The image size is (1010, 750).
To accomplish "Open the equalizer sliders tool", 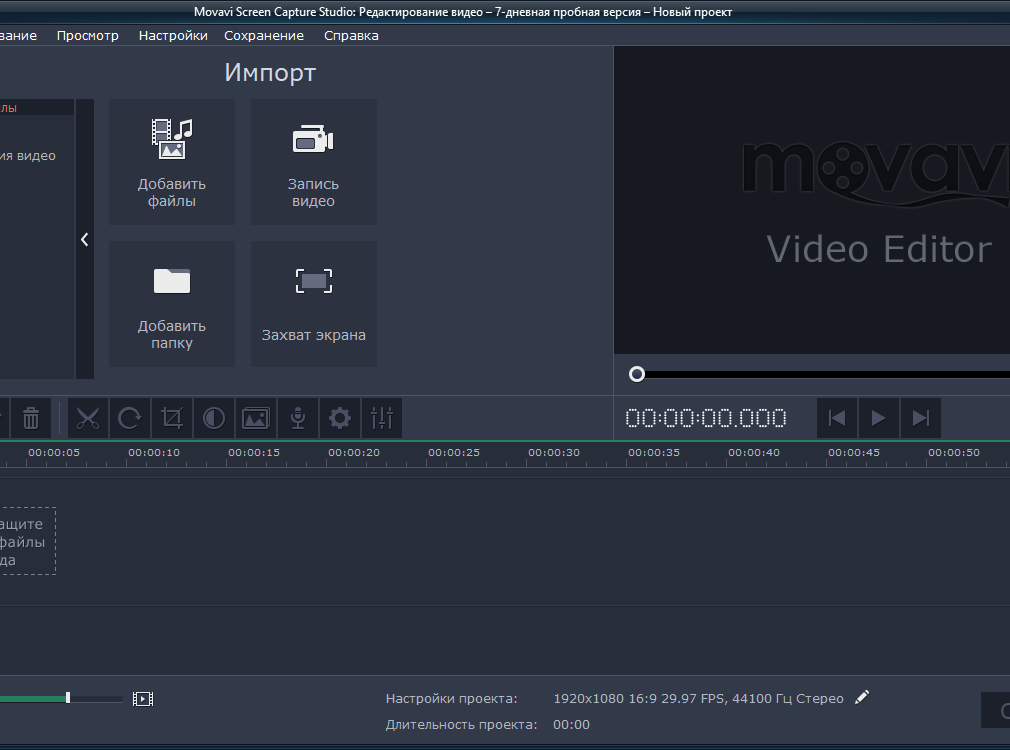I will [x=382, y=418].
